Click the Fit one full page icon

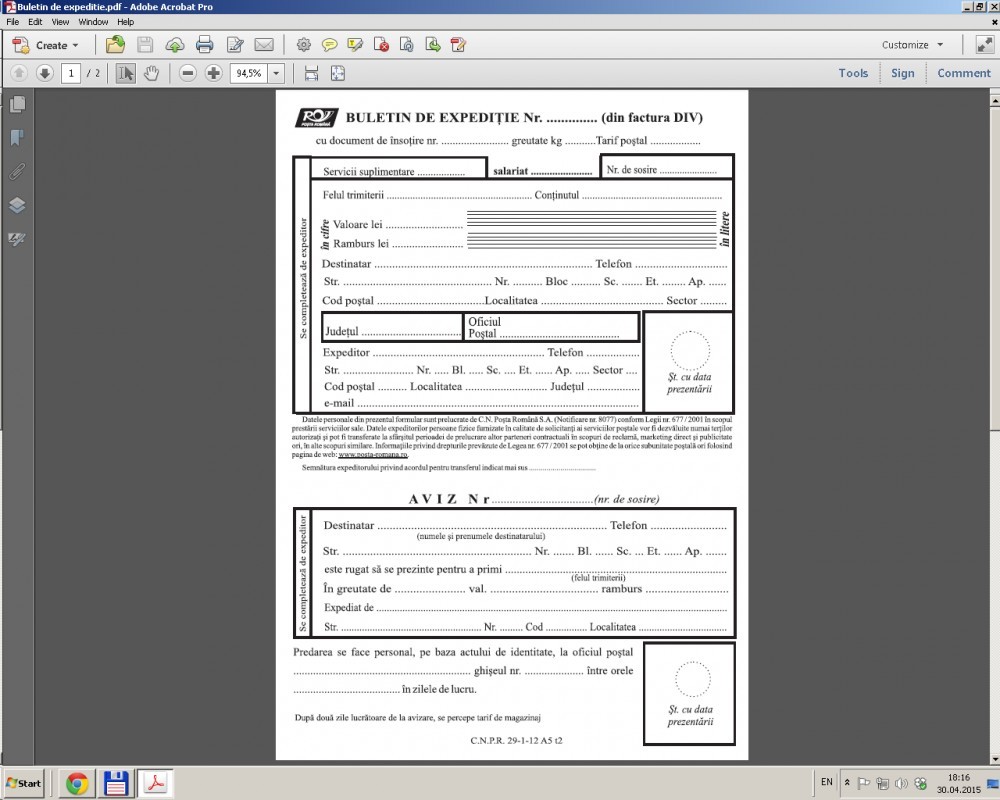tap(338, 73)
